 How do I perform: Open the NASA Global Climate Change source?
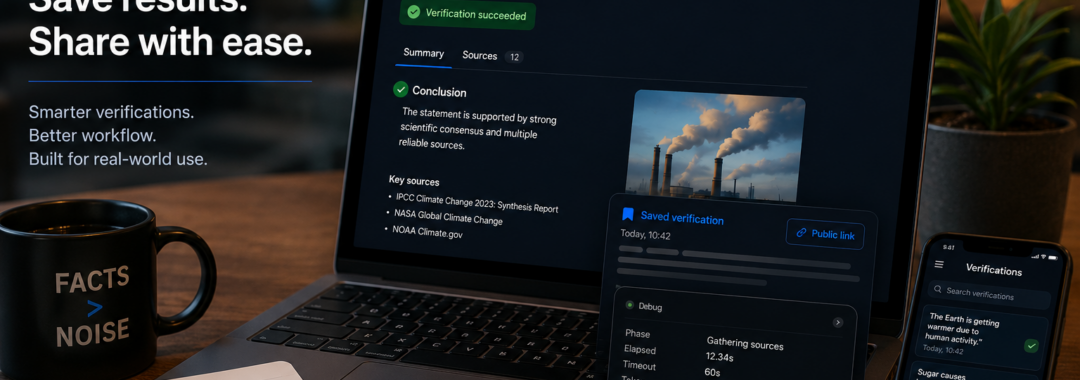448,218
